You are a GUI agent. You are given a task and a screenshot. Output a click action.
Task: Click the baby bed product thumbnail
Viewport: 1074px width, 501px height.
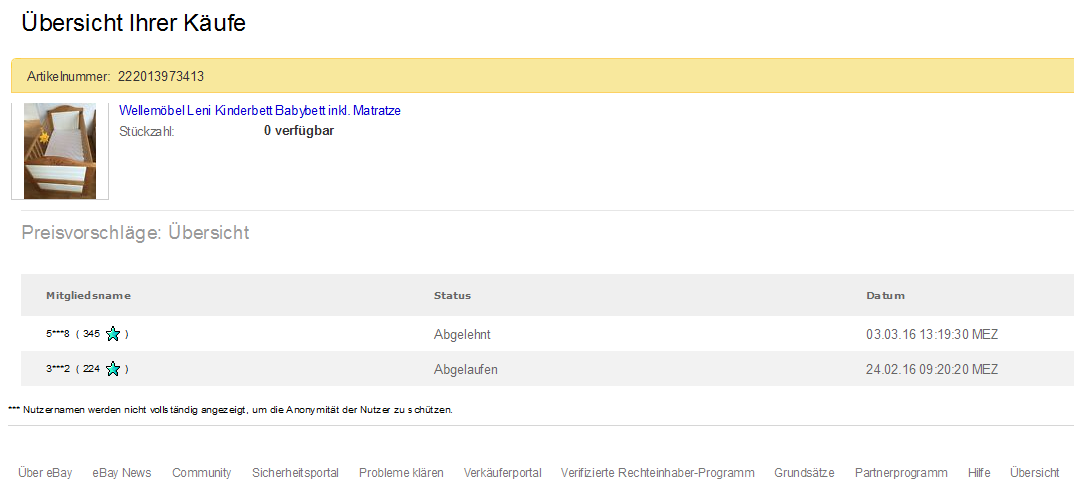click(x=60, y=151)
